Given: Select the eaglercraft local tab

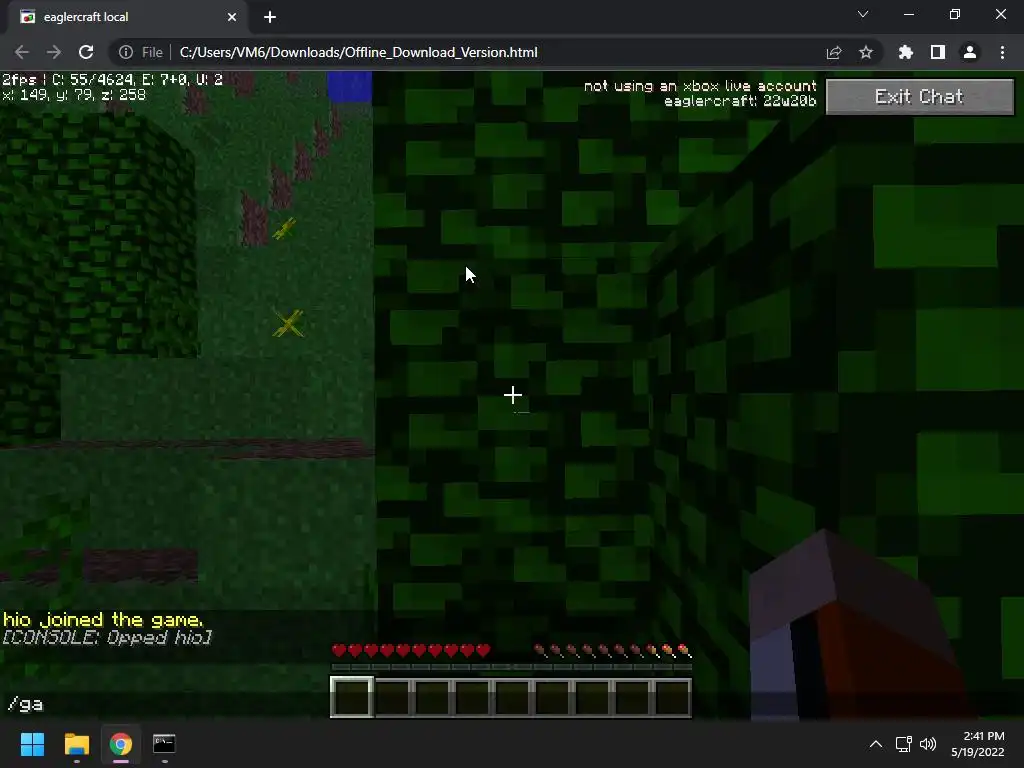Looking at the screenshot, I should [x=127, y=17].
